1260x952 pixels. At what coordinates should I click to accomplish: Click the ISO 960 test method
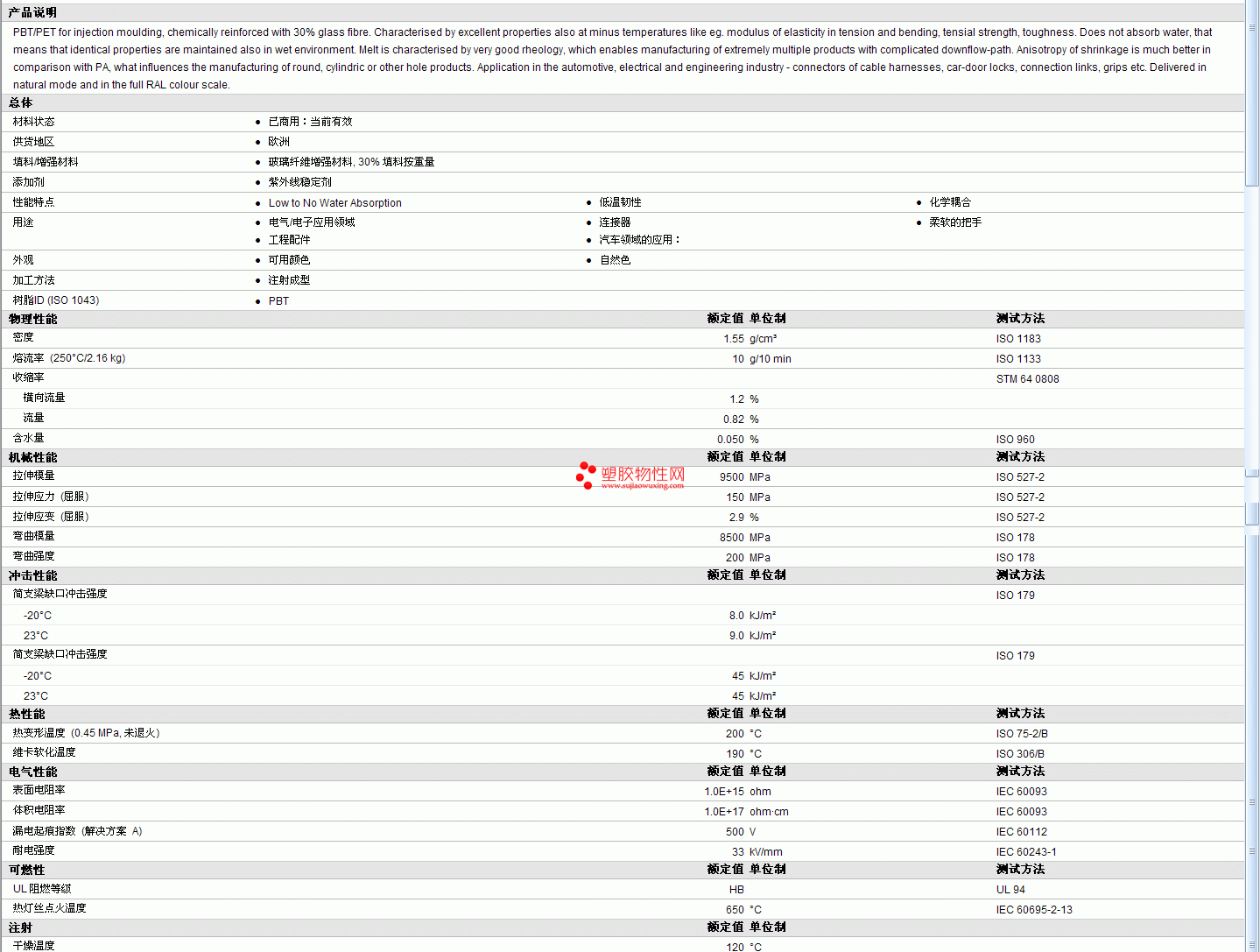coord(1016,440)
